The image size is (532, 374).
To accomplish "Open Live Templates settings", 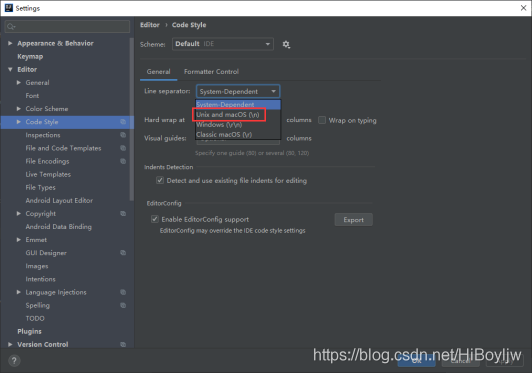I will pos(48,174).
